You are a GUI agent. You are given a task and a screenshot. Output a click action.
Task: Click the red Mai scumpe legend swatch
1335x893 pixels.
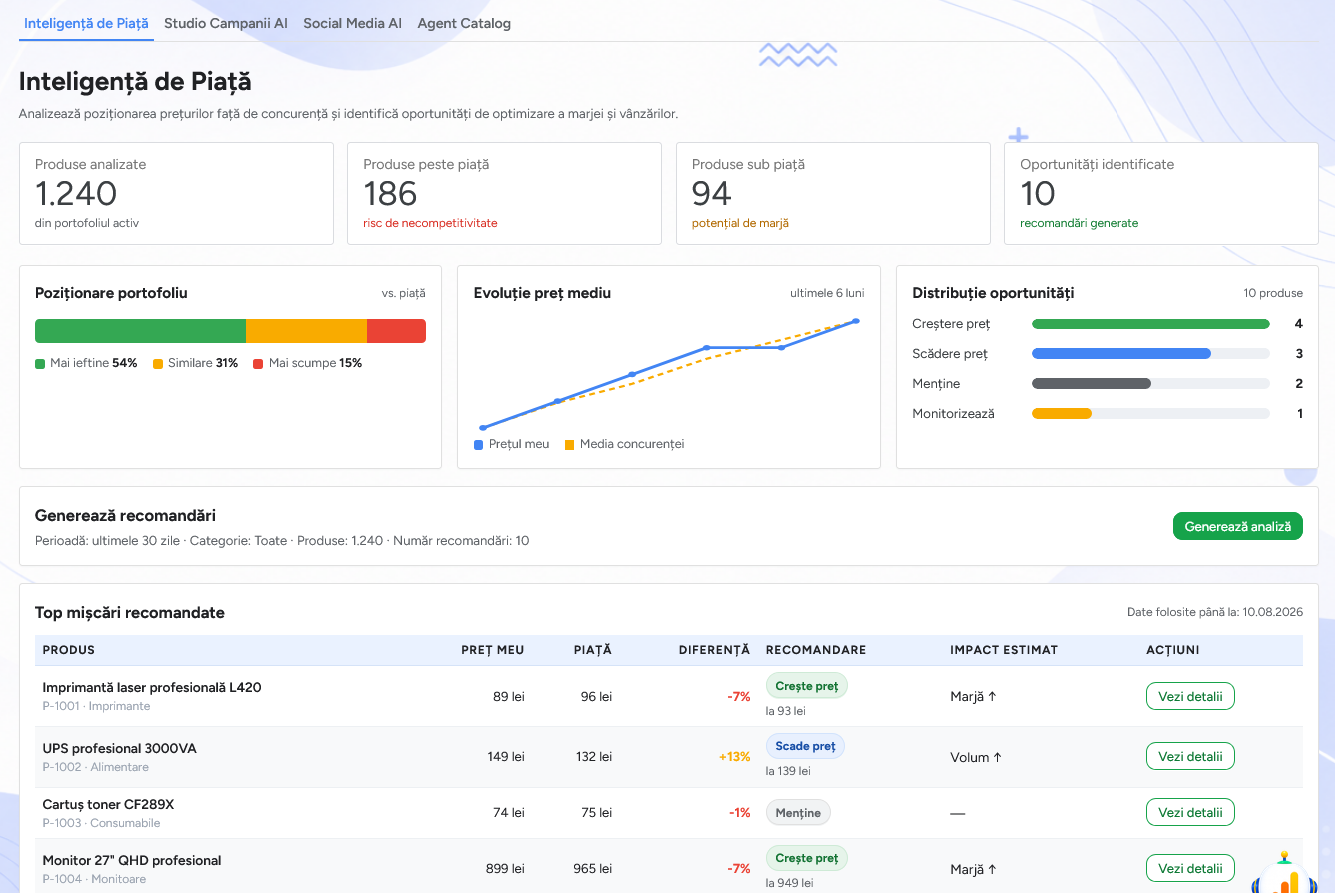point(258,364)
